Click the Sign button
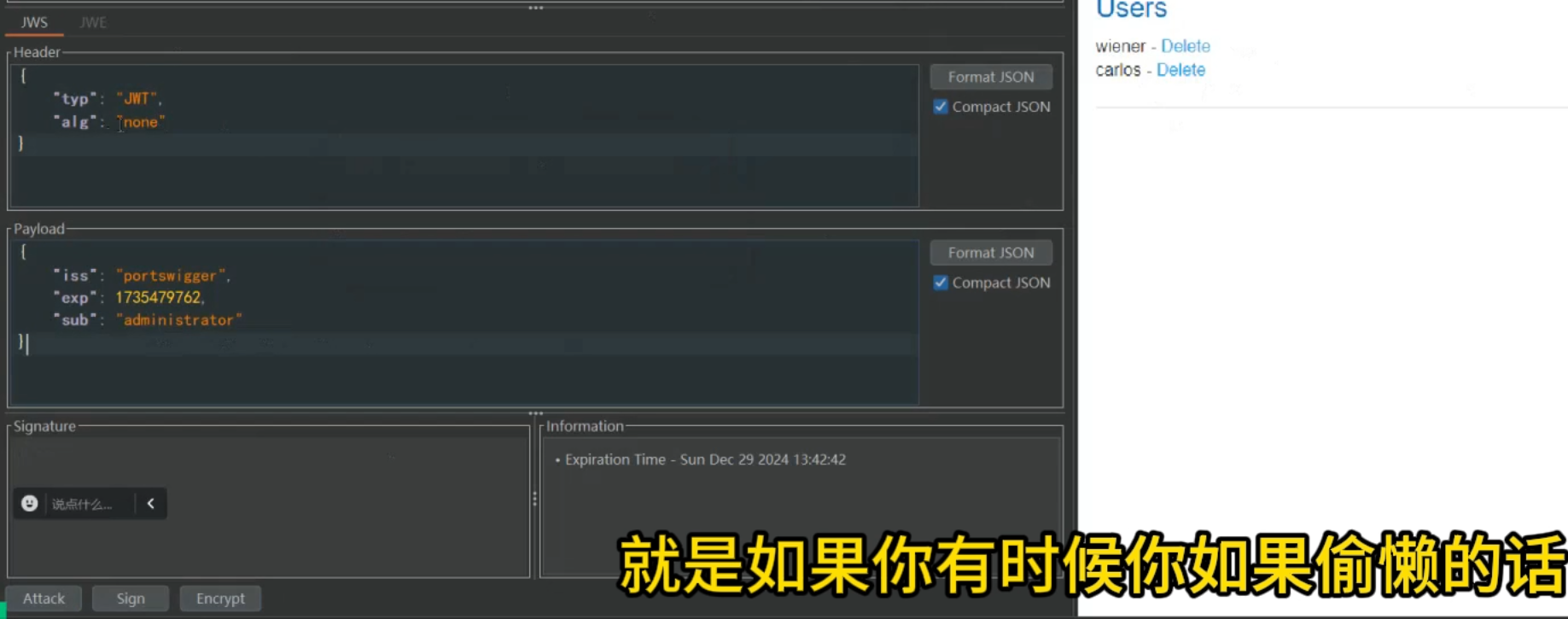Screen dimensions: 1568x619 coord(131,599)
